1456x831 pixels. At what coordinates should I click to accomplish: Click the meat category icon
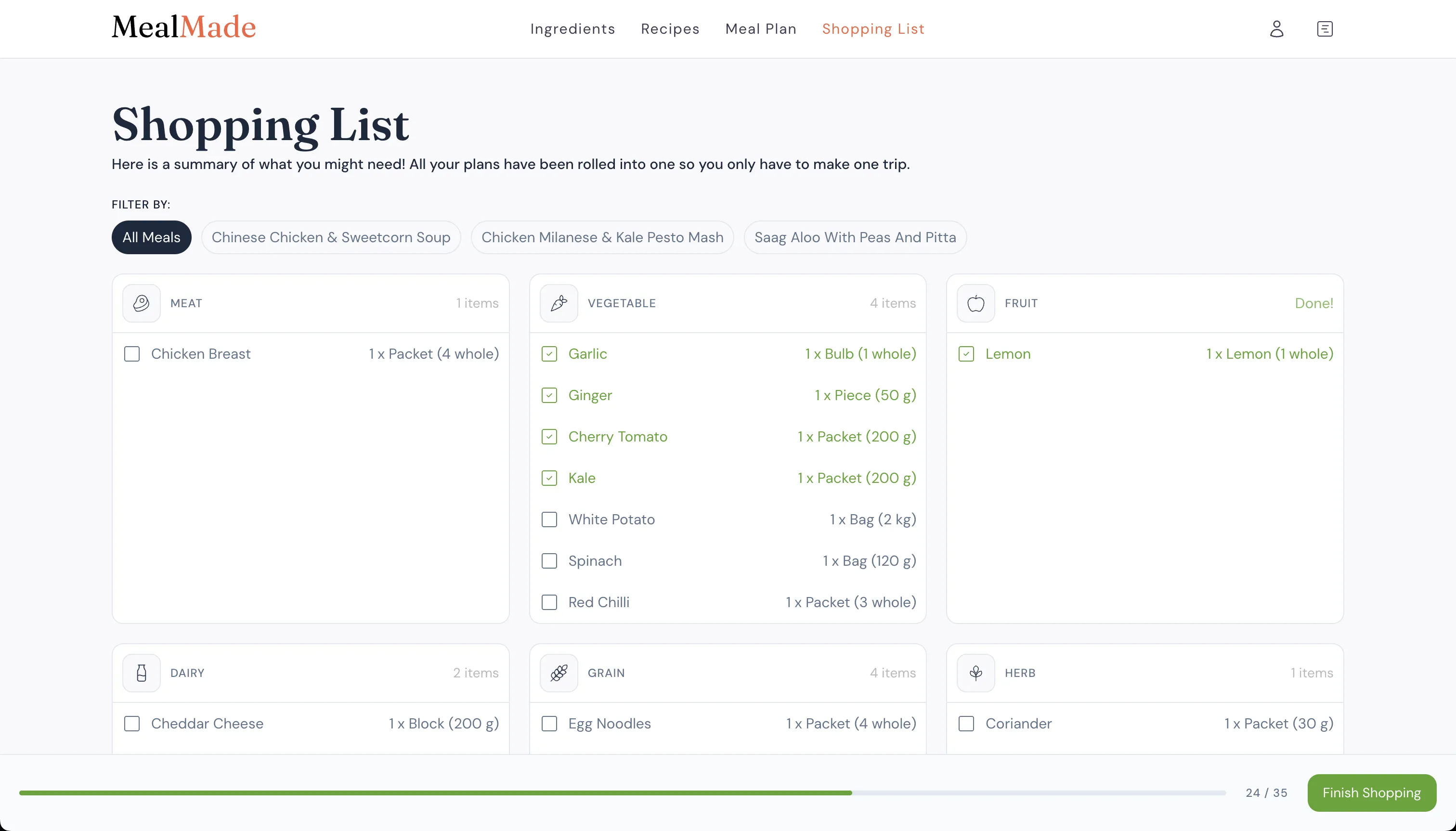(141, 303)
